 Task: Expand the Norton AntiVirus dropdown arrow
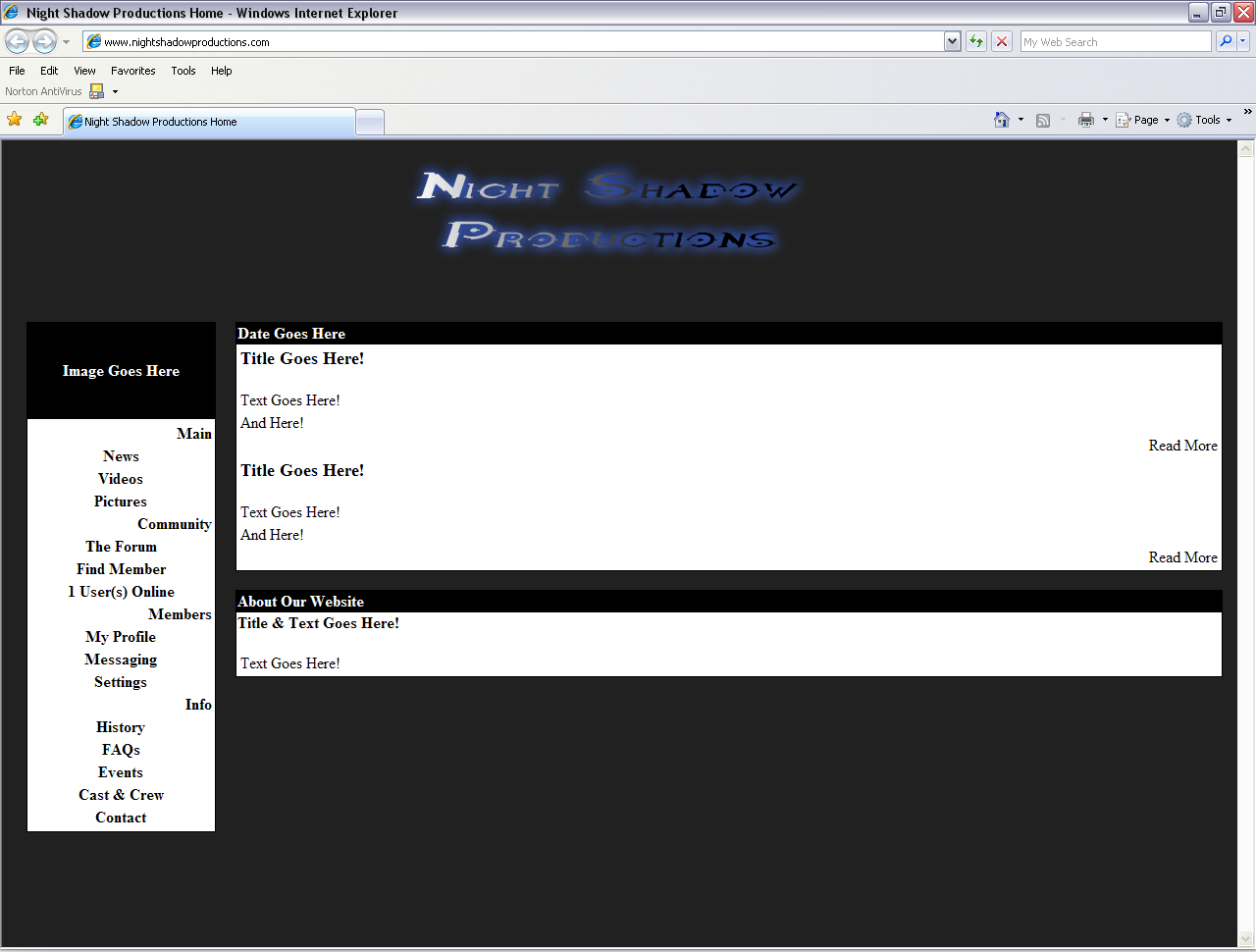pos(115,92)
